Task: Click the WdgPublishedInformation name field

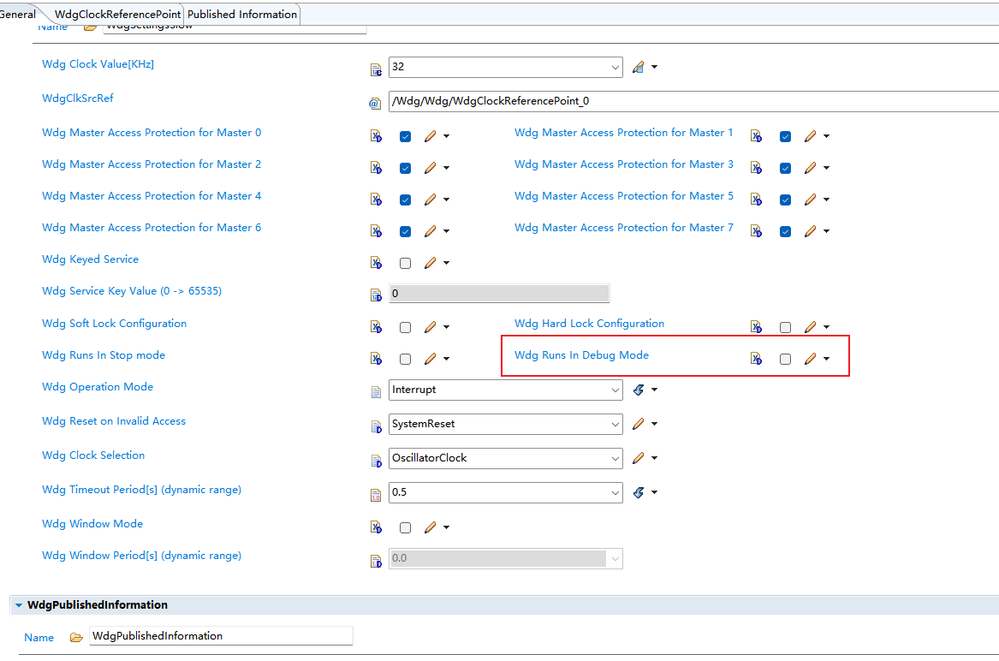Action: point(221,636)
